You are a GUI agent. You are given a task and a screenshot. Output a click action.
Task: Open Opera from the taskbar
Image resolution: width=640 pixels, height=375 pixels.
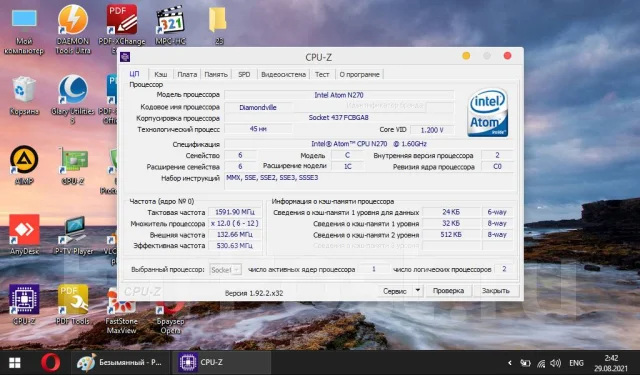pyautogui.click(x=51, y=363)
